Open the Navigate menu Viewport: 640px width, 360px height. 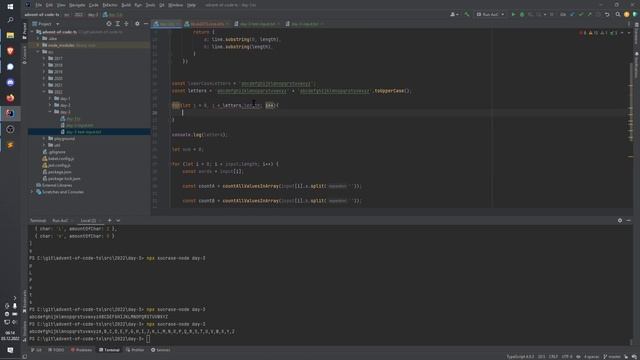77,5
